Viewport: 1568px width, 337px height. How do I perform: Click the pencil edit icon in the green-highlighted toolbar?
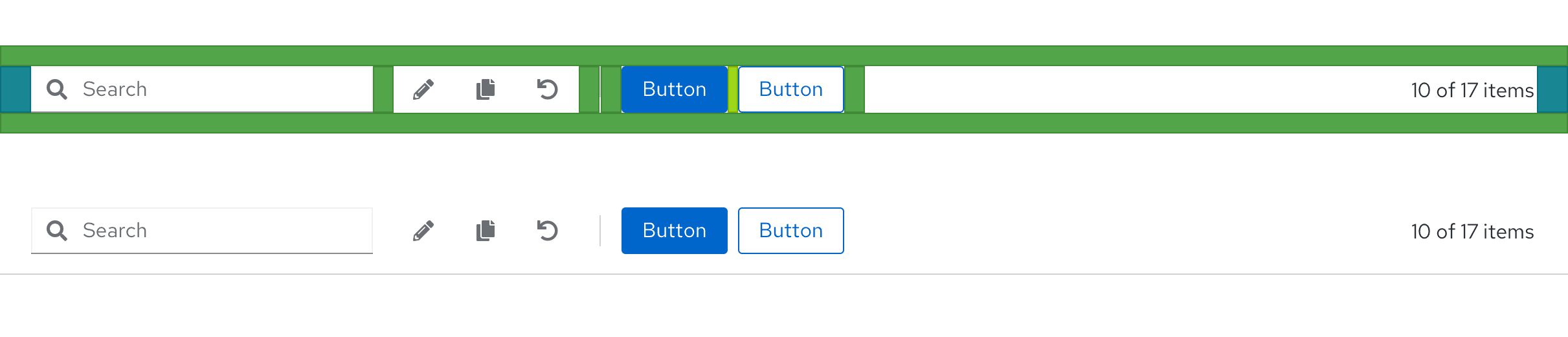[423, 89]
